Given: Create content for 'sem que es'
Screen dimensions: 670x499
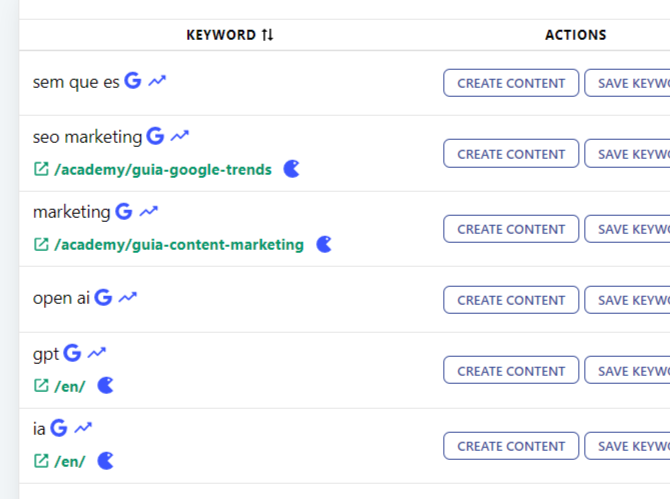Looking at the screenshot, I should pos(511,83).
